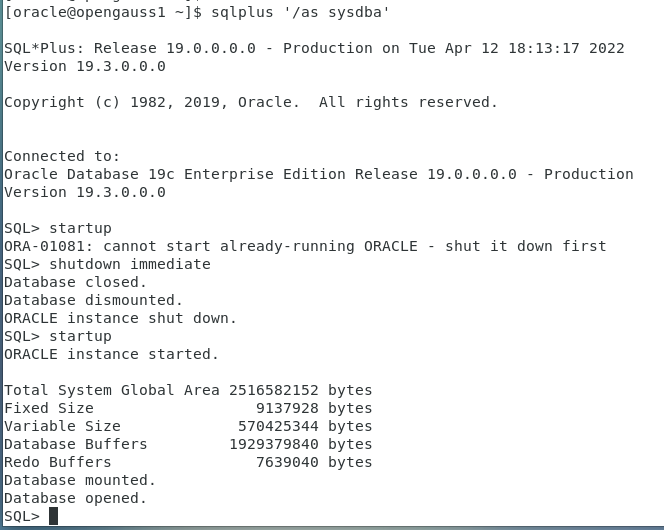Viewport: 664px width, 530px height.
Task: Click the ORA-01081 error message line
Action: tap(305, 246)
